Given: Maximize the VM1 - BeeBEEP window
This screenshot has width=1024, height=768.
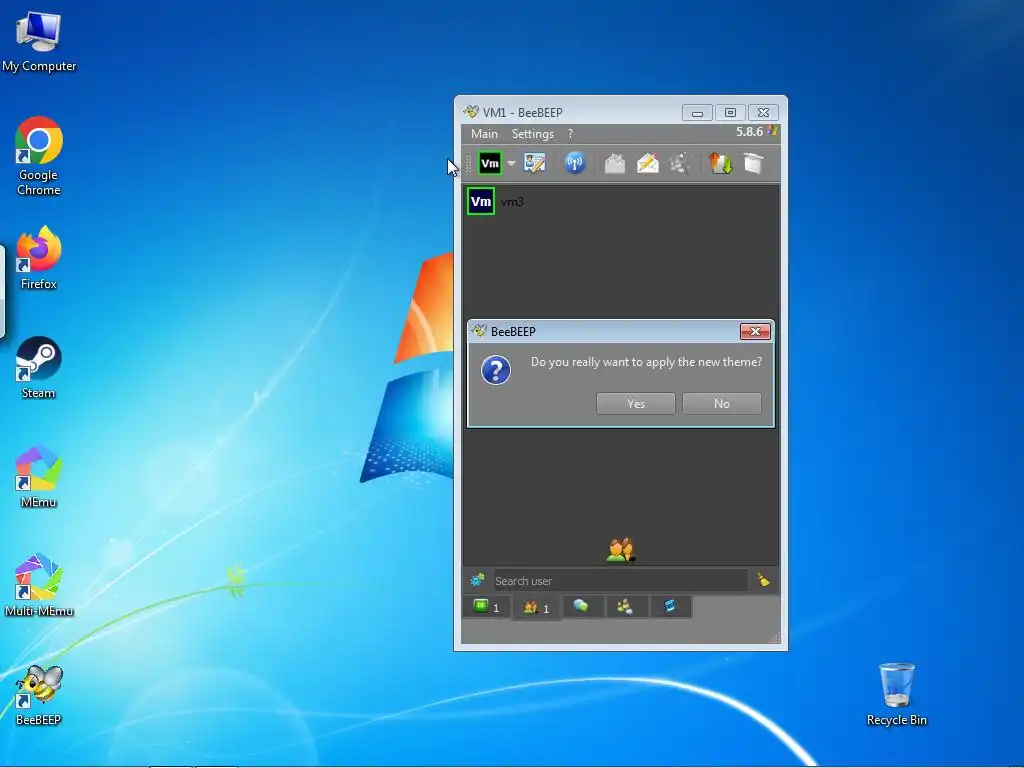Looking at the screenshot, I should point(730,113).
